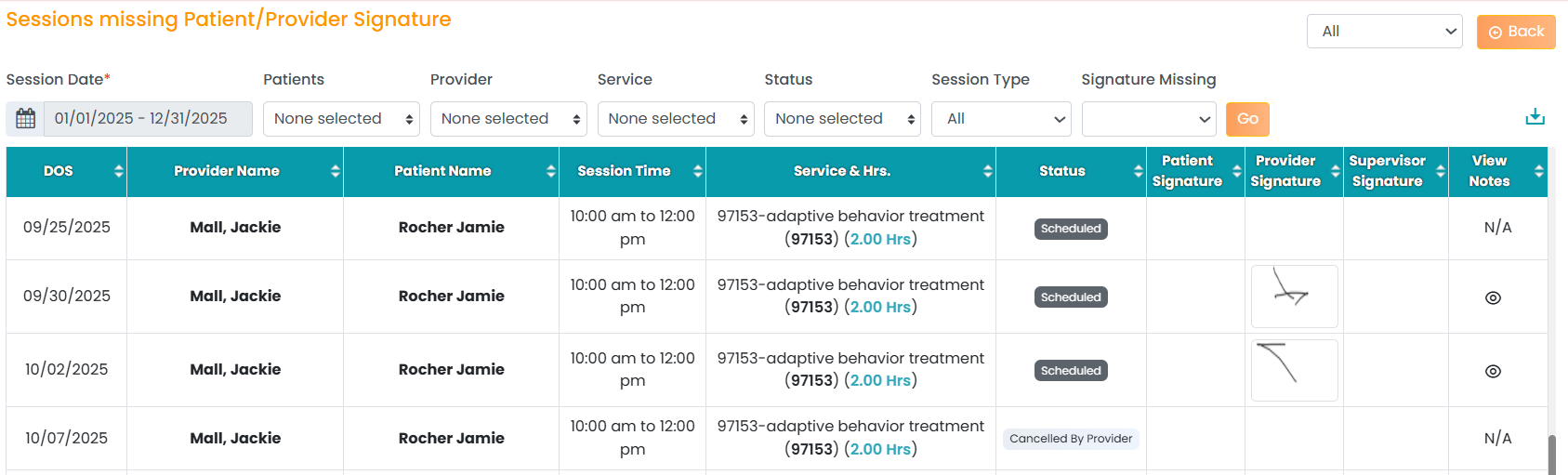Click the Session Date range input field

click(x=148, y=119)
